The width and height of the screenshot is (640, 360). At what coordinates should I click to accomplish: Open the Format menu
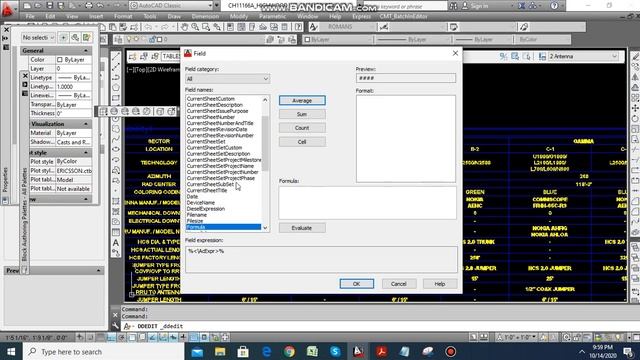(x=123, y=16)
